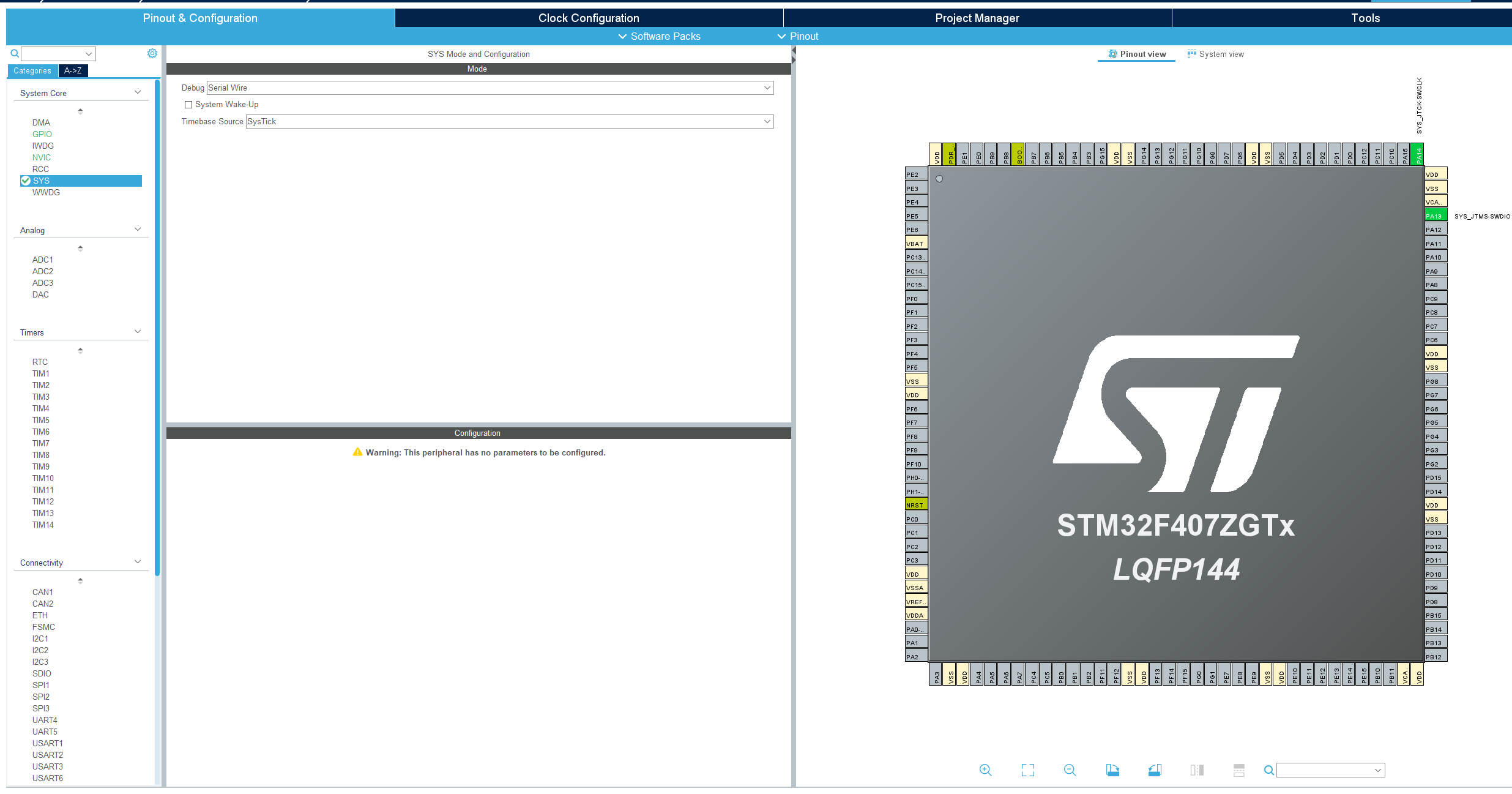The image size is (1512, 794).
Task: Open the Project Manager tab
Action: point(977,18)
